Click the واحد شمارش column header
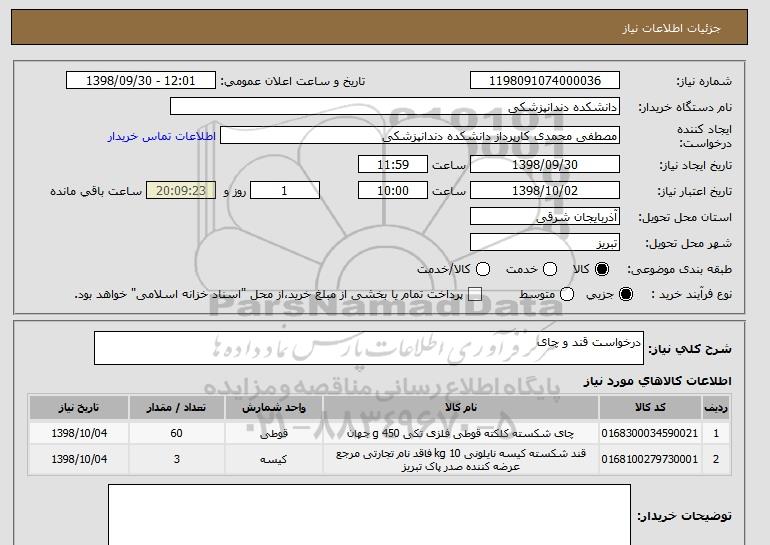770x545 pixels. pos(274,408)
